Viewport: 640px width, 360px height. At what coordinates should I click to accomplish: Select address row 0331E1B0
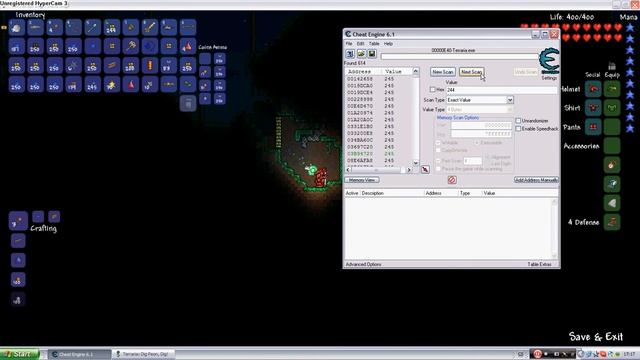tap(378, 127)
